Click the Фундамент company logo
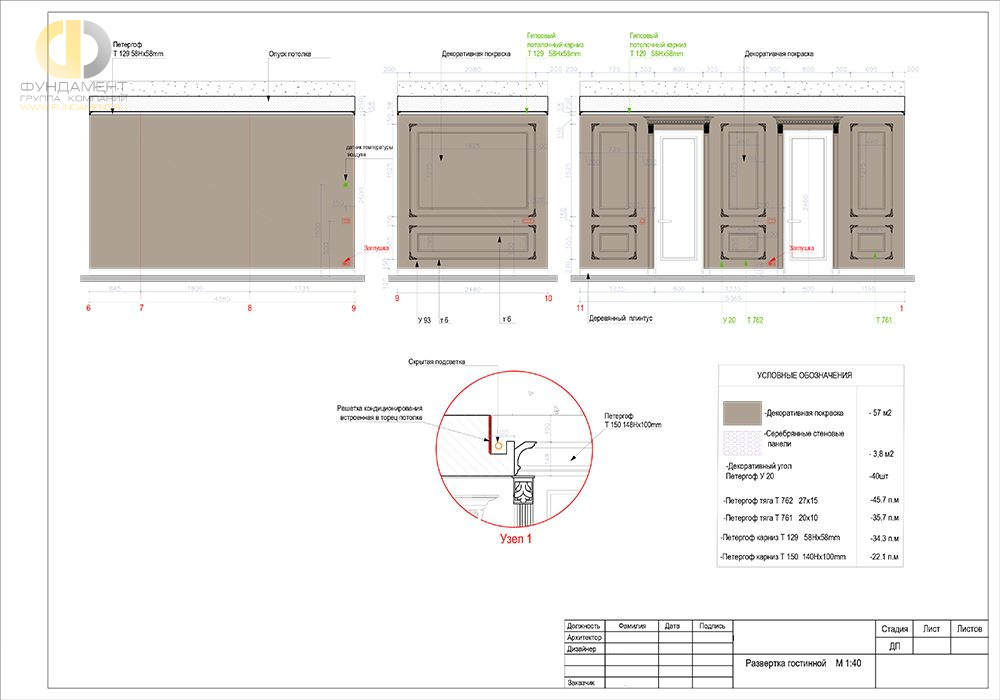This screenshot has height=700, width=1000. coord(73,65)
